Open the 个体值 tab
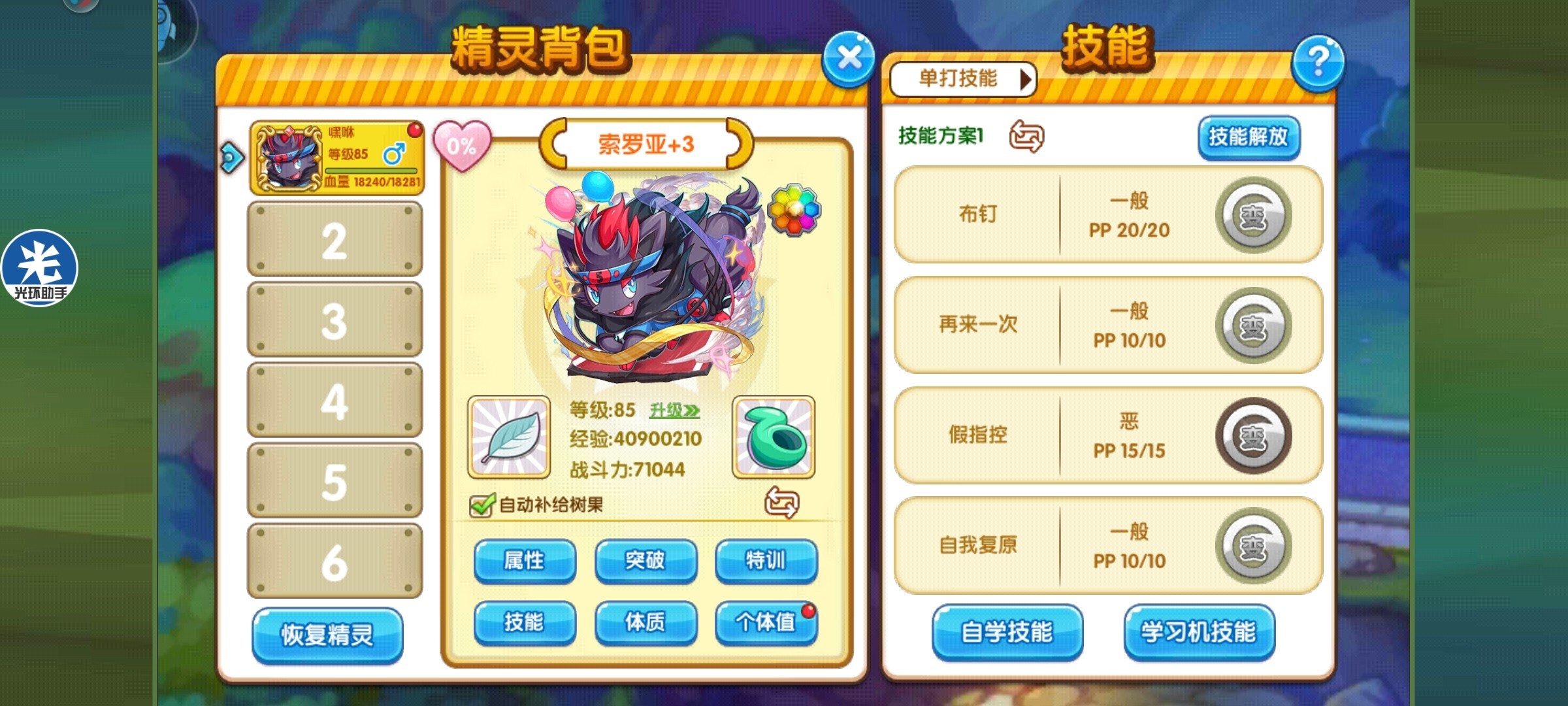The image size is (1568, 706). coord(766,622)
